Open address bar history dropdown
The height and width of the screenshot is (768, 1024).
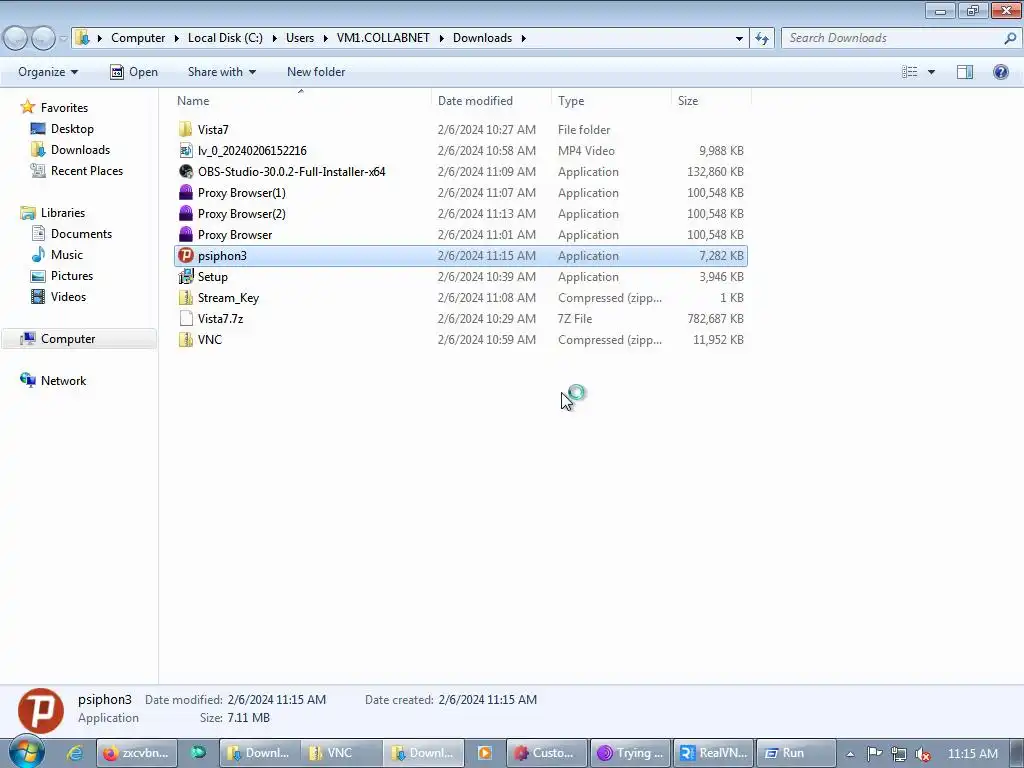[x=739, y=38]
